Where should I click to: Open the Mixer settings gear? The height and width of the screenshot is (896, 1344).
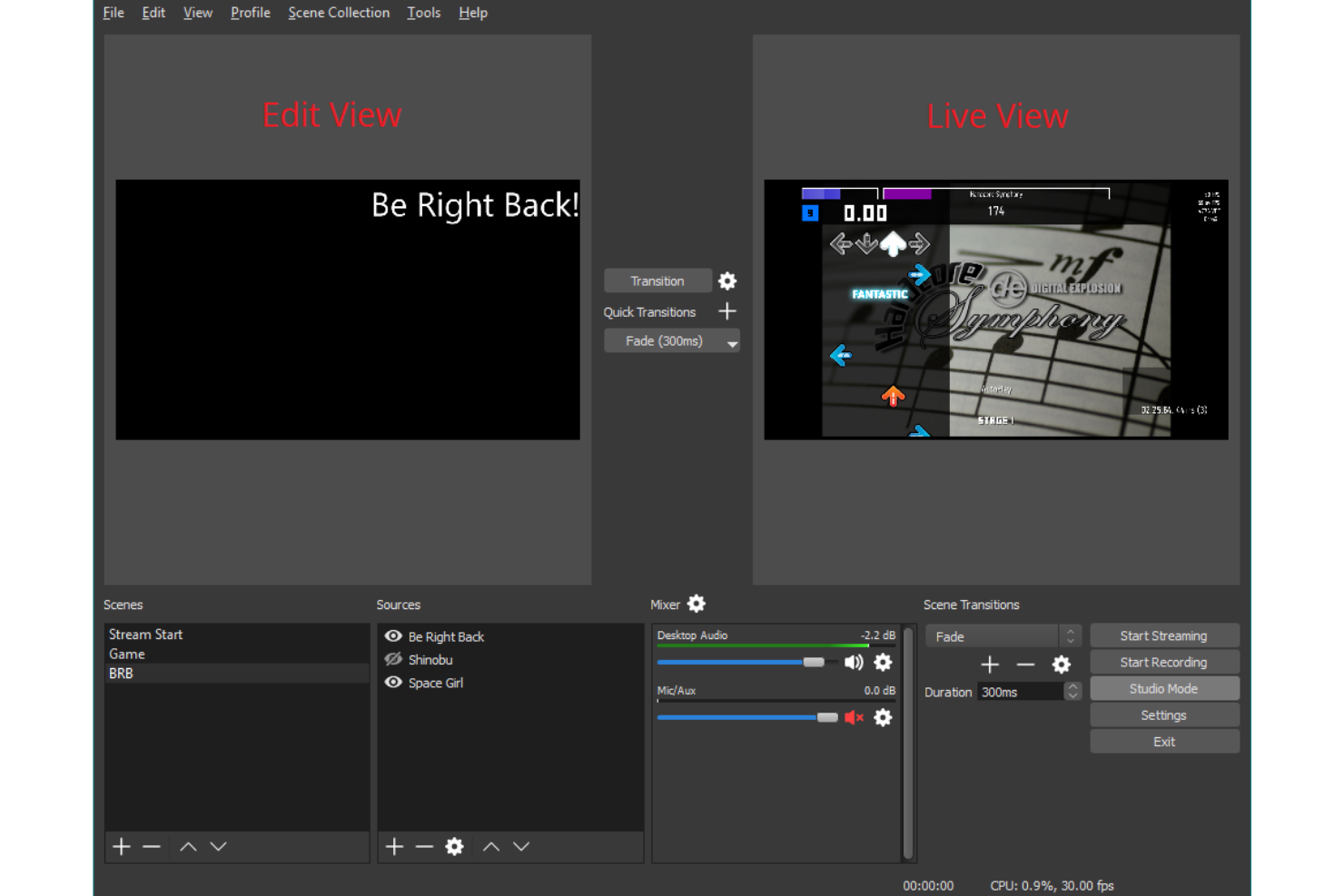697,603
